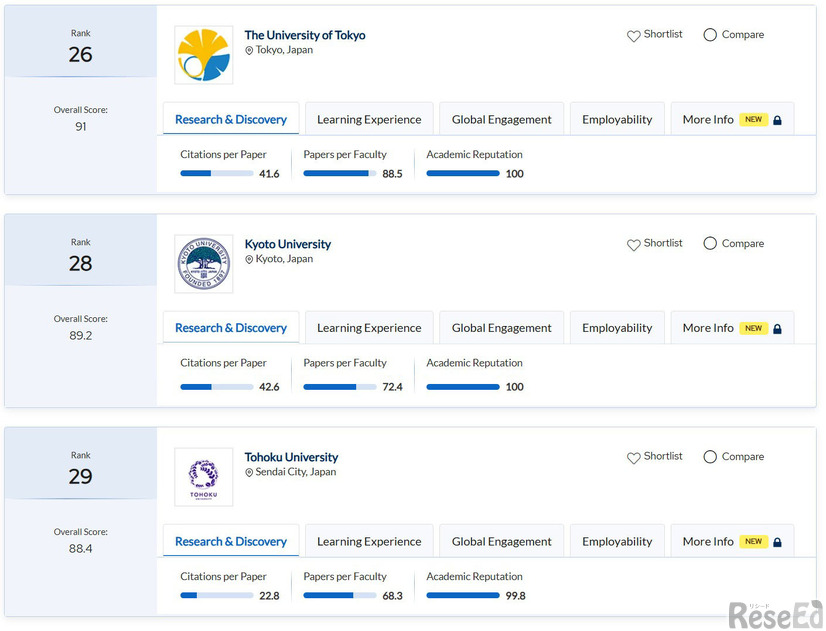Select Compare radio for University of Tokyo
The width and height of the screenshot is (826, 631).
tap(710, 35)
